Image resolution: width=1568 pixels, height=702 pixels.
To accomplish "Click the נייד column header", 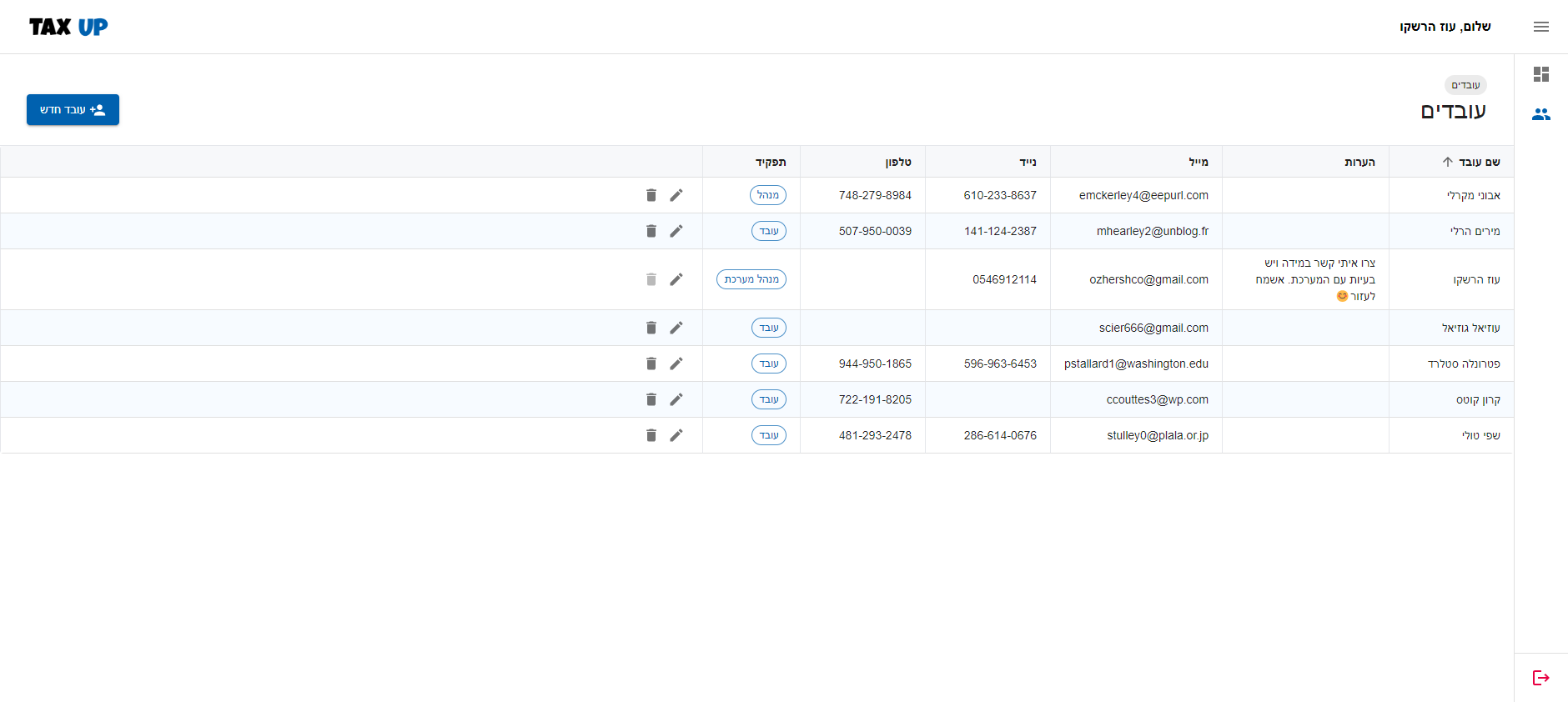I will (x=1028, y=162).
